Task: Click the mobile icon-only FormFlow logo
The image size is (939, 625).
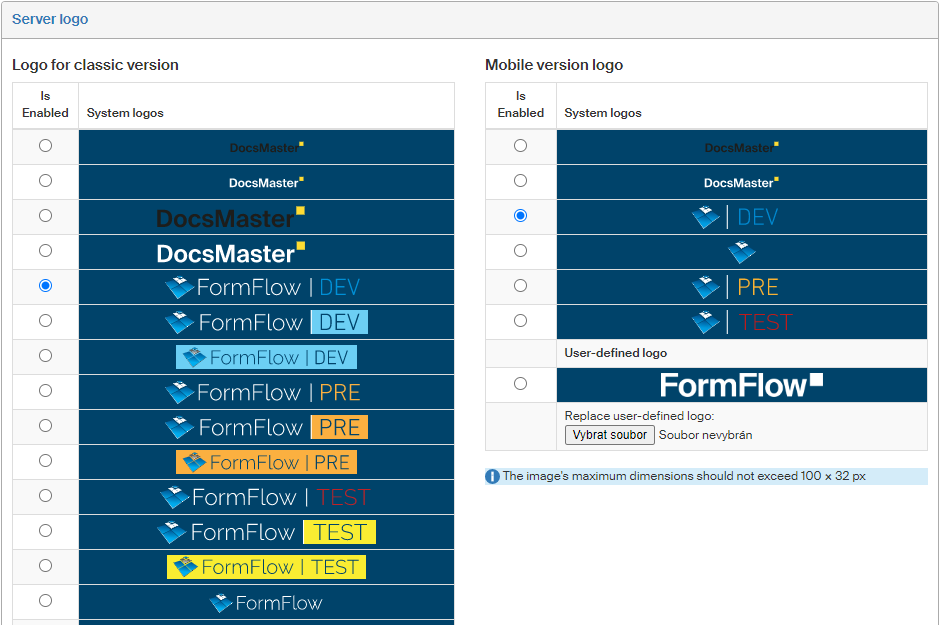Action: click(741, 252)
